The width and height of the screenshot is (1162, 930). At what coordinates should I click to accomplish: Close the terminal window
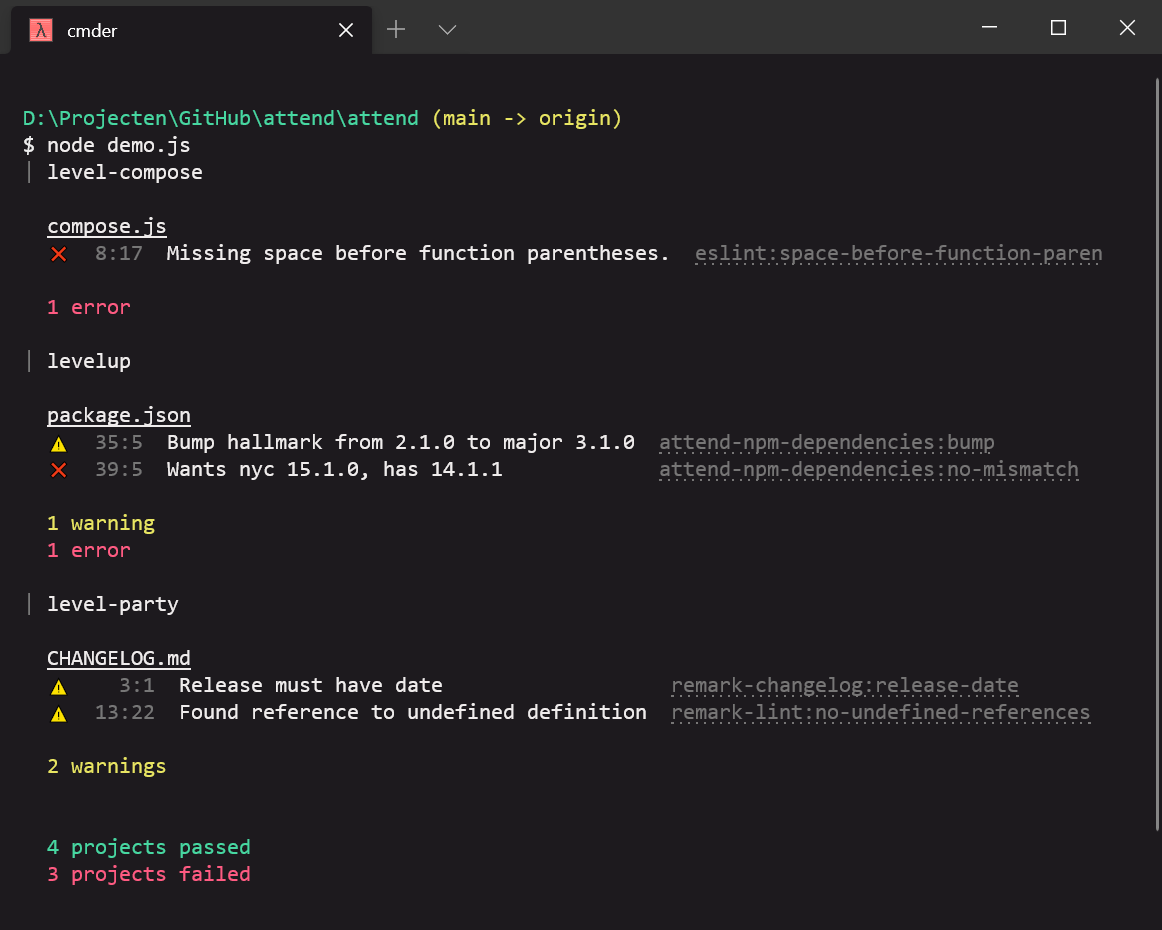(1127, 28)
